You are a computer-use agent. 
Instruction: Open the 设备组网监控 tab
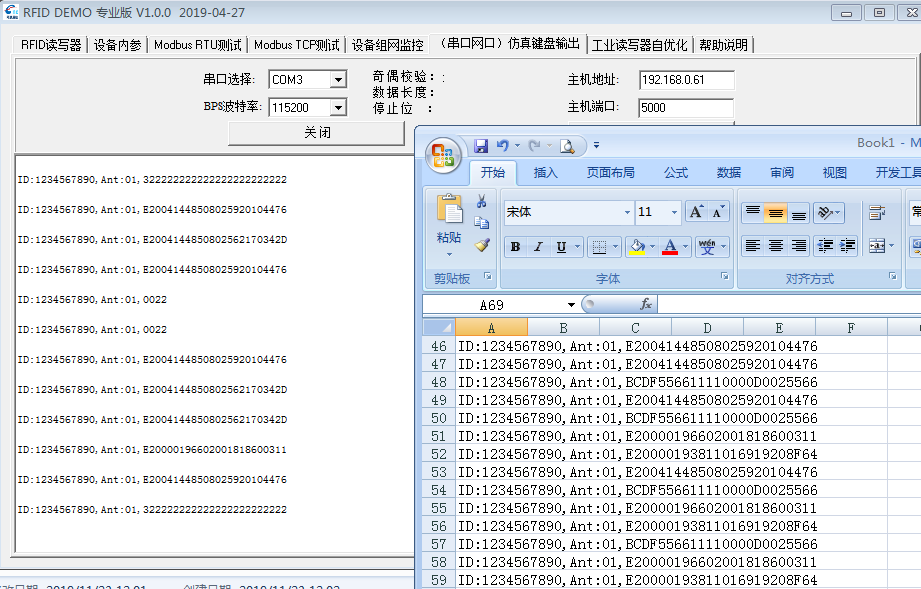[x=388, y=45]
